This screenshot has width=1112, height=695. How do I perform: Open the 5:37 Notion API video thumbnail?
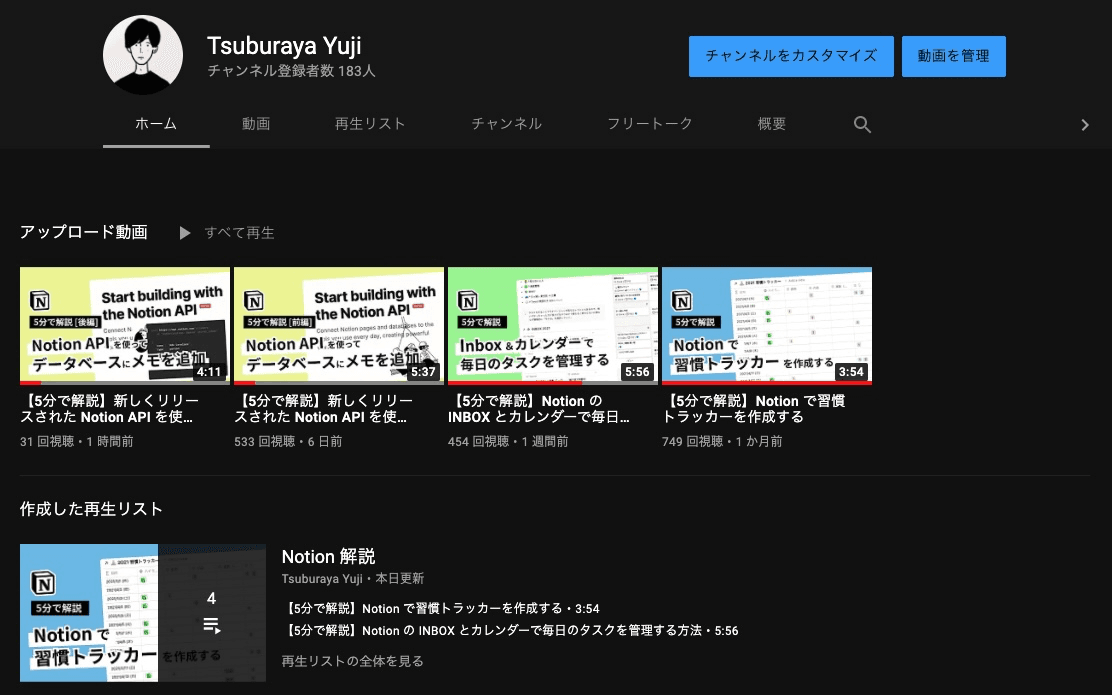coord(339,326)
